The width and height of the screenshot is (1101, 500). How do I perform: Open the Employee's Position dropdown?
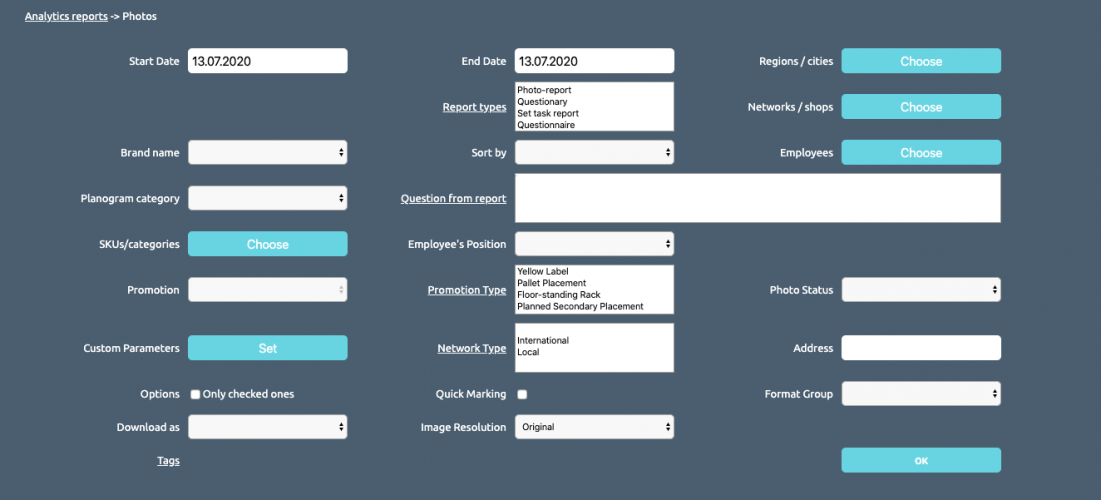click(x=595, y=244)
